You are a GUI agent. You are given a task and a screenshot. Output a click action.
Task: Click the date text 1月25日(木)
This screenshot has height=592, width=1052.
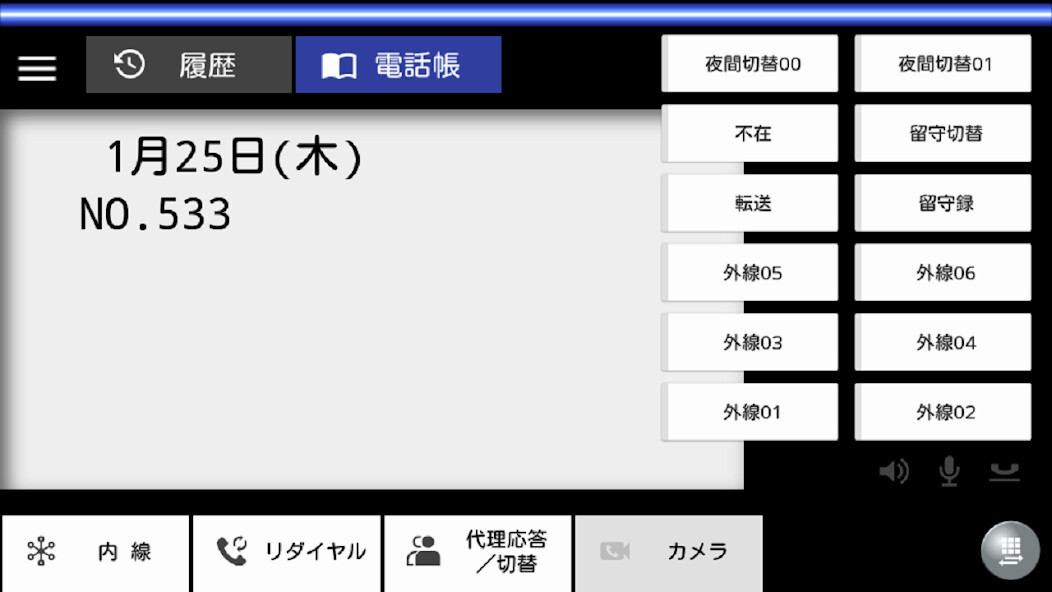tap(234, 157)
